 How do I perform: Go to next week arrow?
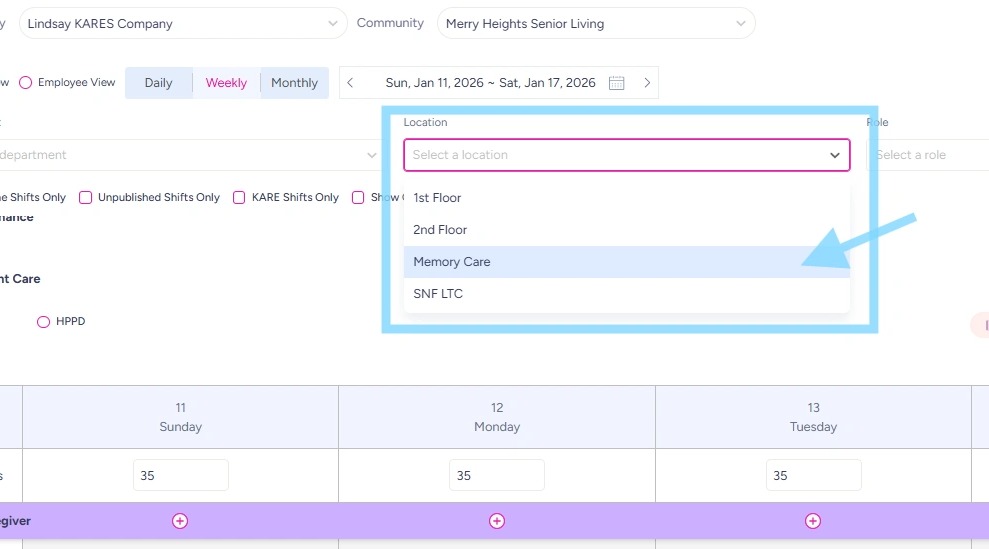coord(647,83)
